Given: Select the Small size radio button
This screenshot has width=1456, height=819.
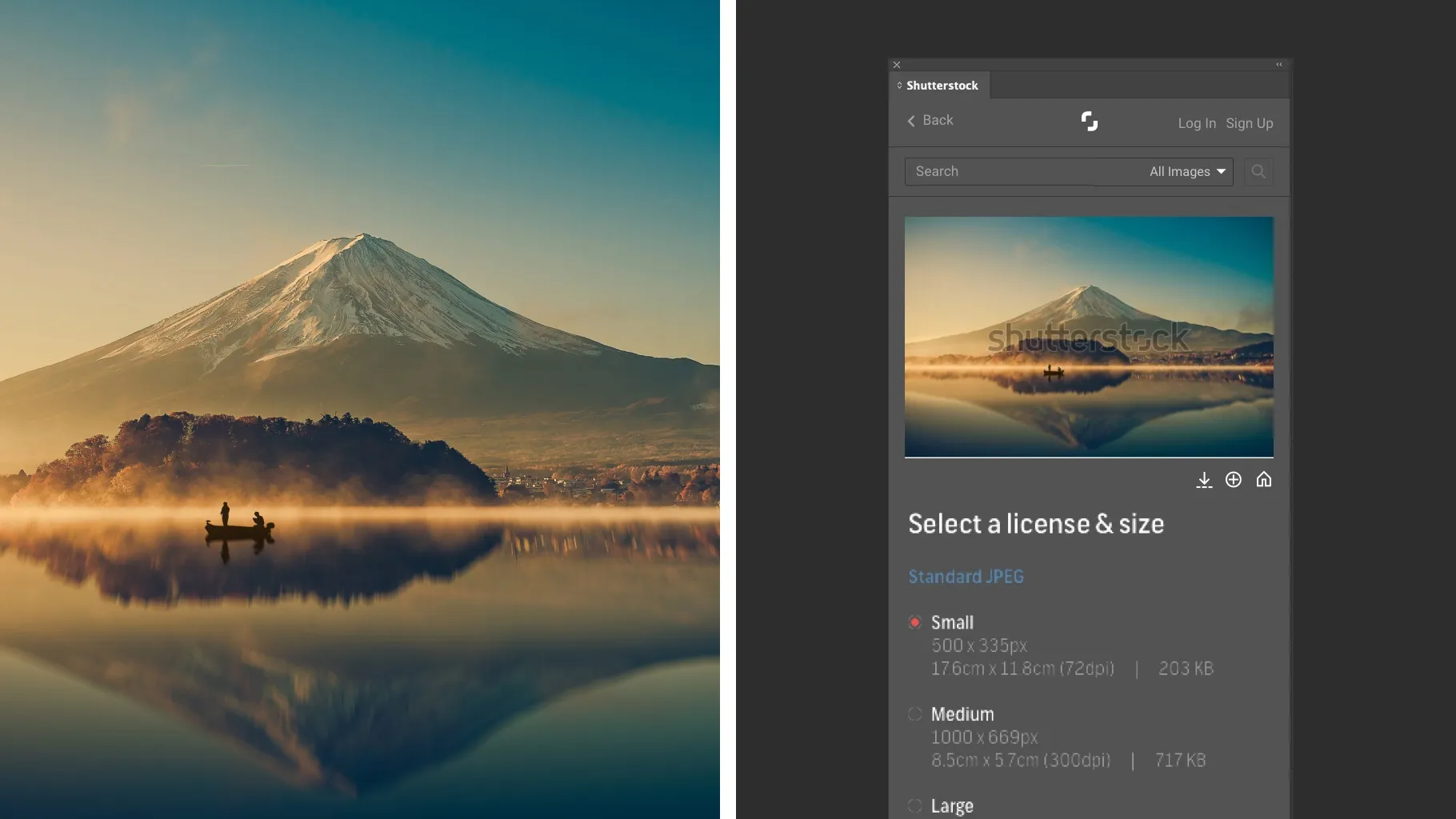Looking at the screenshot, I should [x=915, y=622].
